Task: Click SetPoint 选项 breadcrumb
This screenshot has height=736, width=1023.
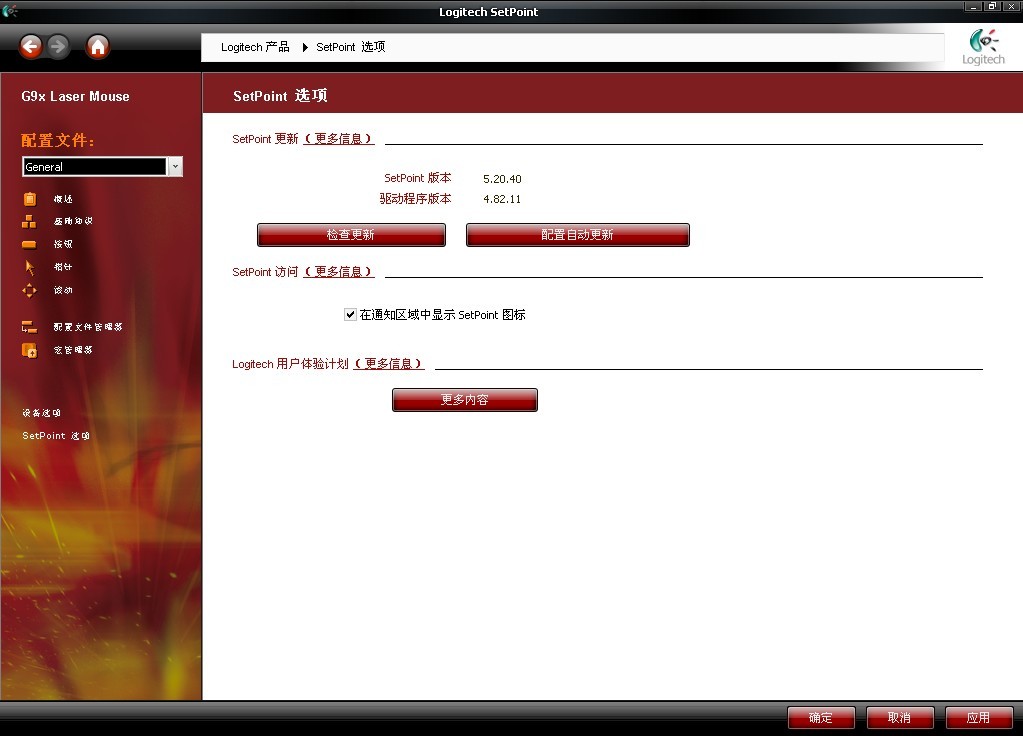Action: (351, 47)
